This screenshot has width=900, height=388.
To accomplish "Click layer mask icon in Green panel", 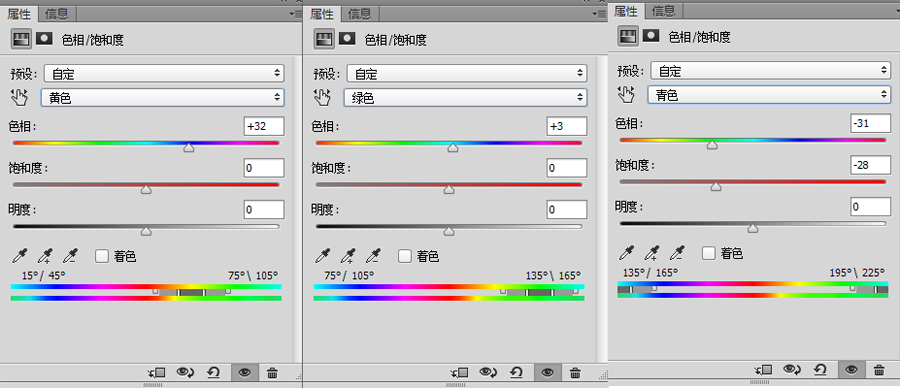I will 347,38.
